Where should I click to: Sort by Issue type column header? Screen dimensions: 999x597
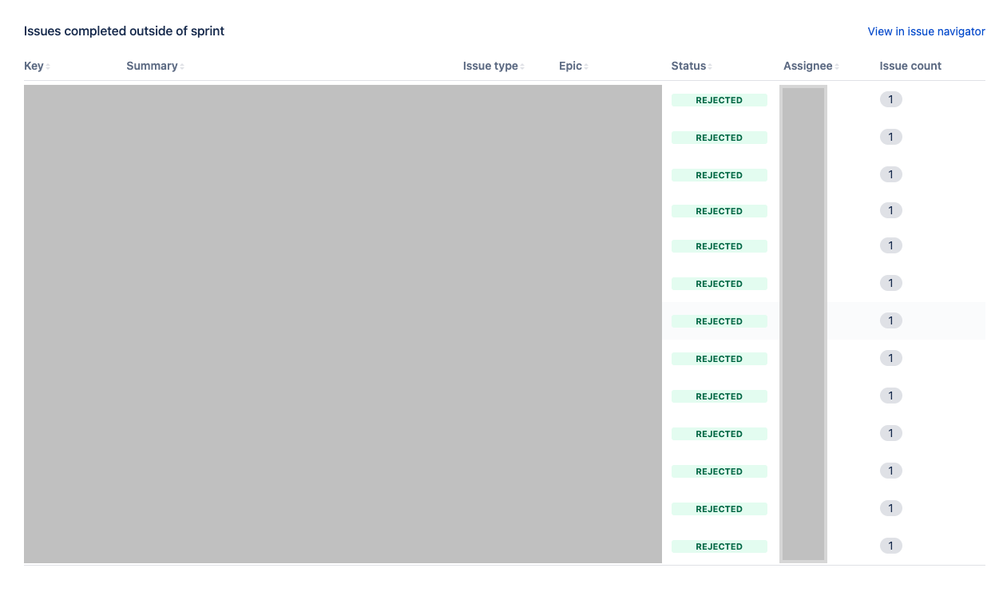pos(493,66)
